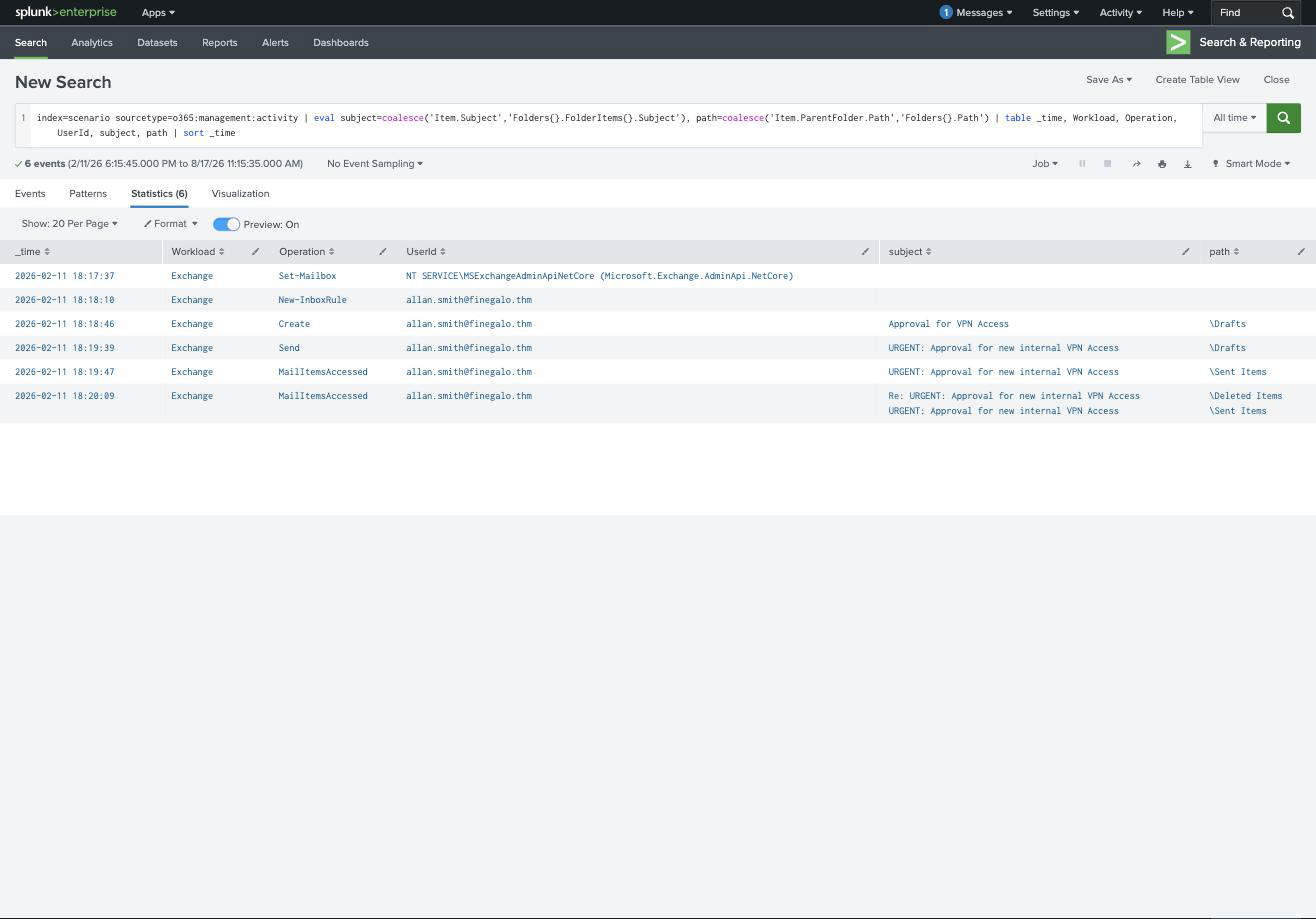Switch to the Events tab
1316x919 pixels.
click(x=30, y=194)
